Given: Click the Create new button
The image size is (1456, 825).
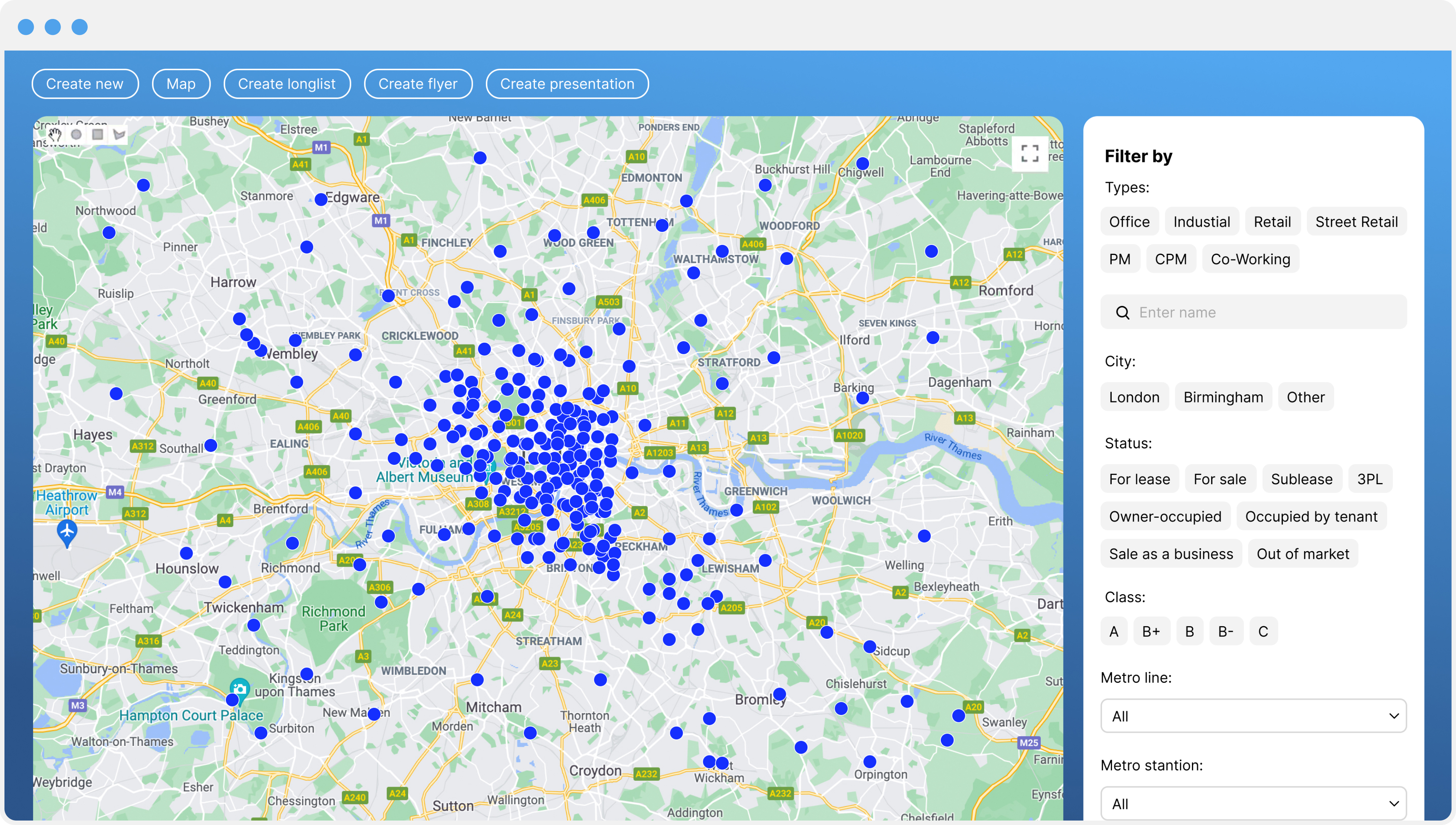Looking at the screenshot, I should point(85,84).
